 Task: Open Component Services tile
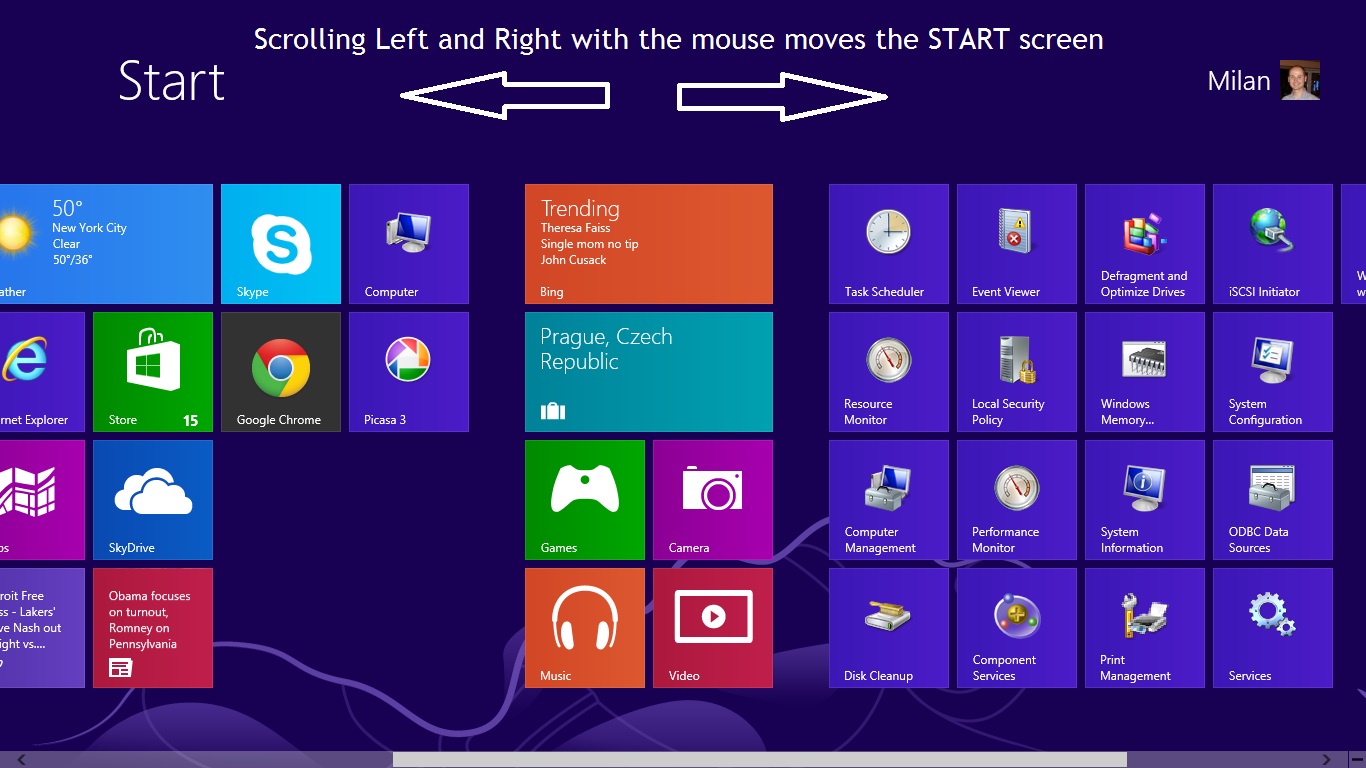point(1017,628)
